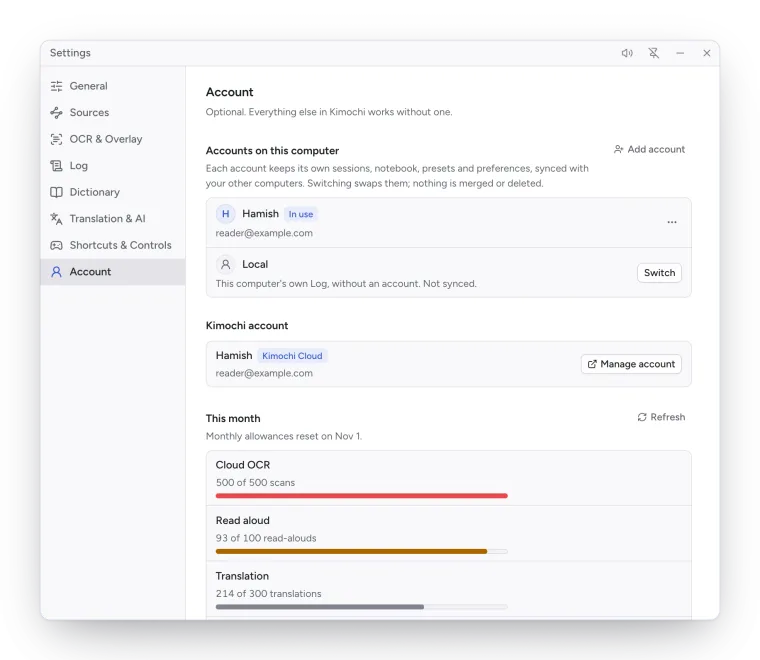Click Add account

649,149
